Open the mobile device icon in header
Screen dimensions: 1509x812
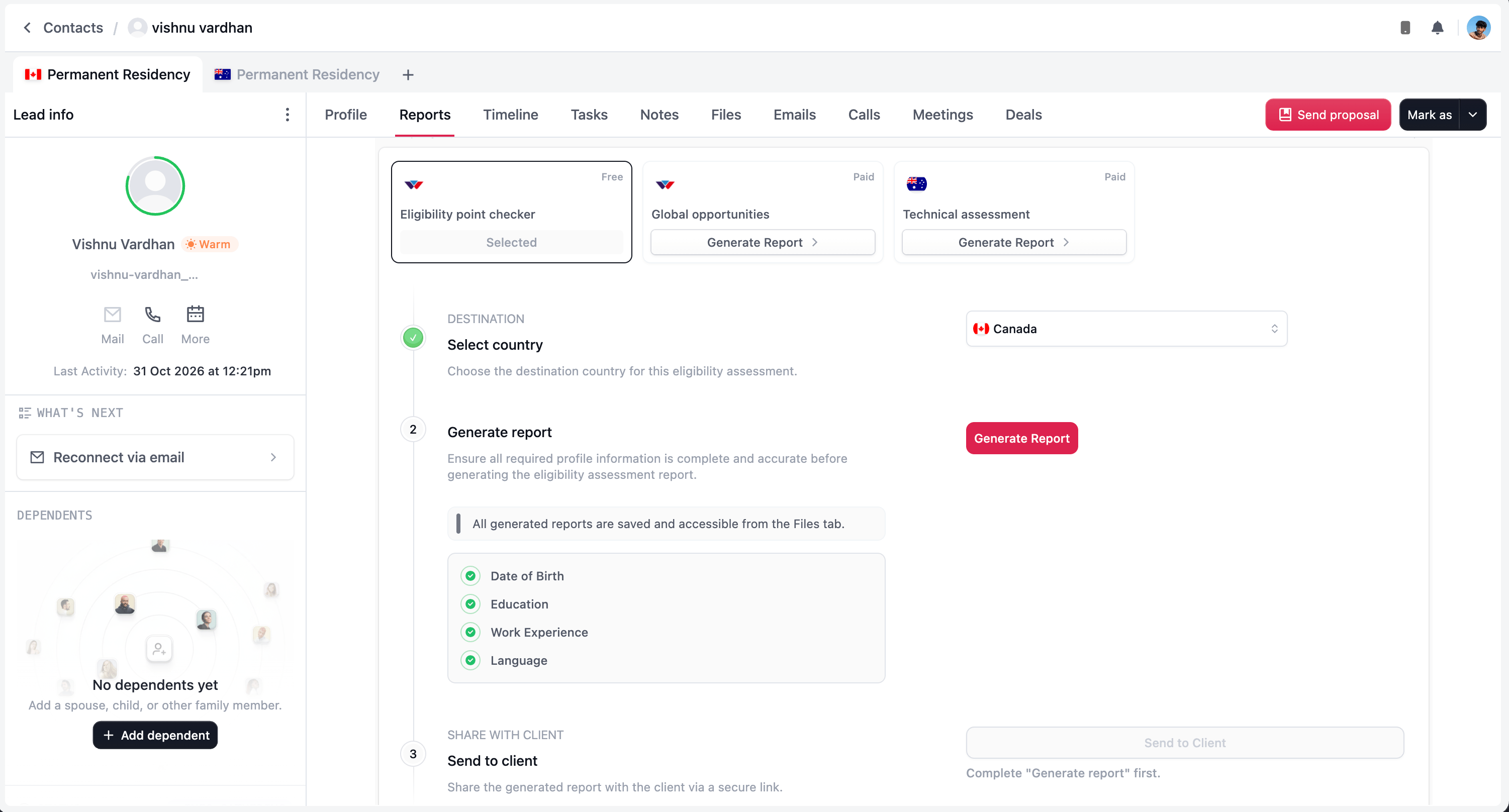1405,28
